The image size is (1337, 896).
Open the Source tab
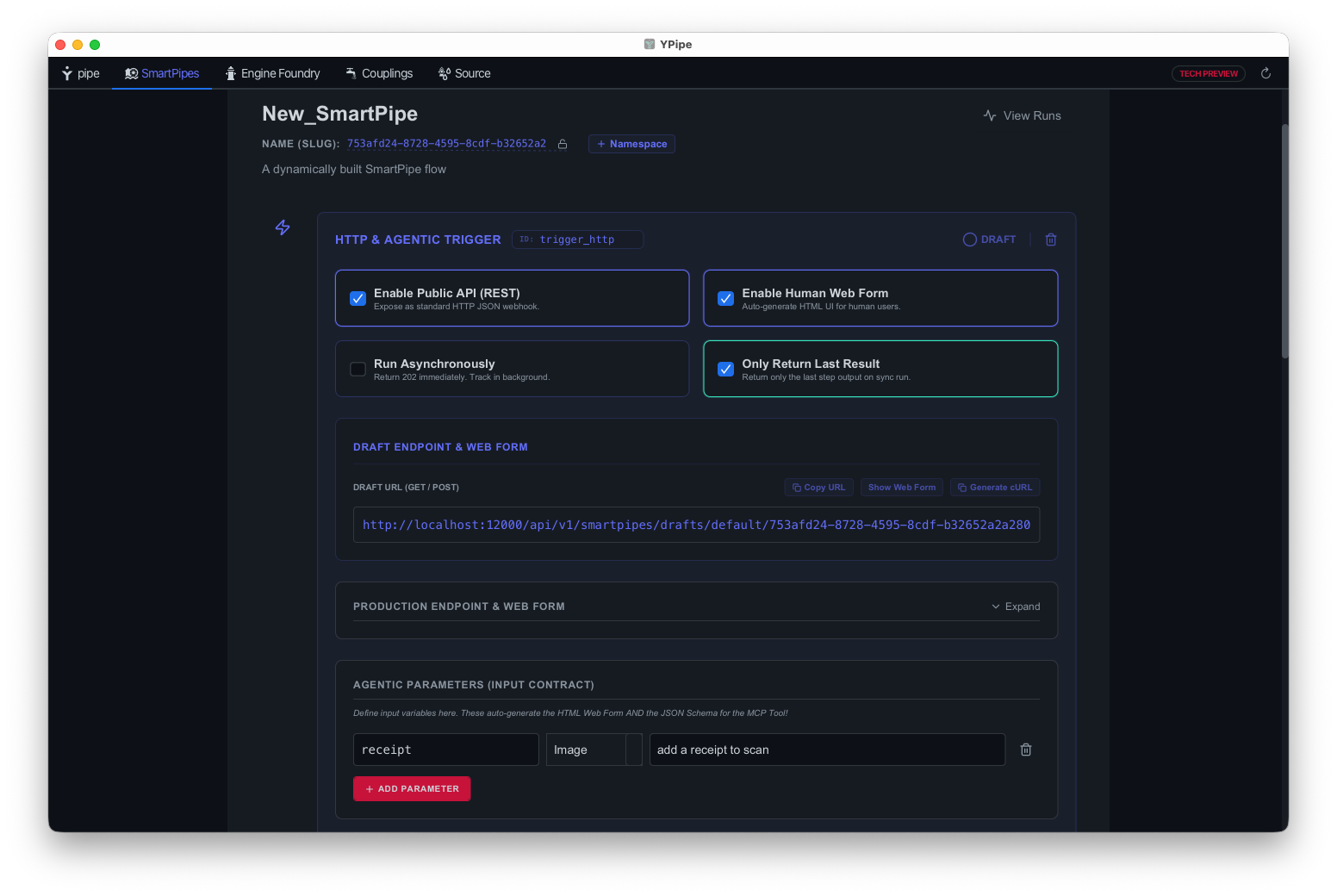[x=464, y=73]
